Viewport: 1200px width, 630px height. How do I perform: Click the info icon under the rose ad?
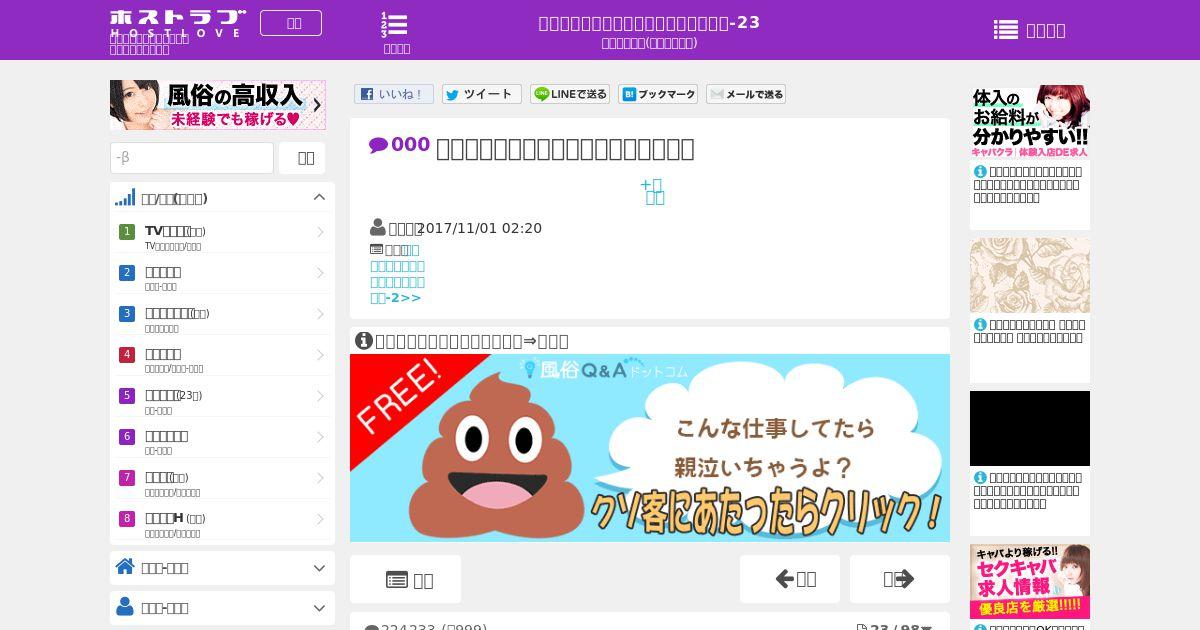pyautogui.click(x=980, y=324)
